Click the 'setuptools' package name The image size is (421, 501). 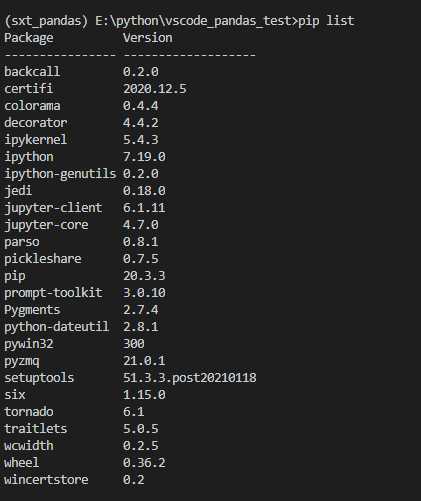pyautogui.click(x=39, y=378)
